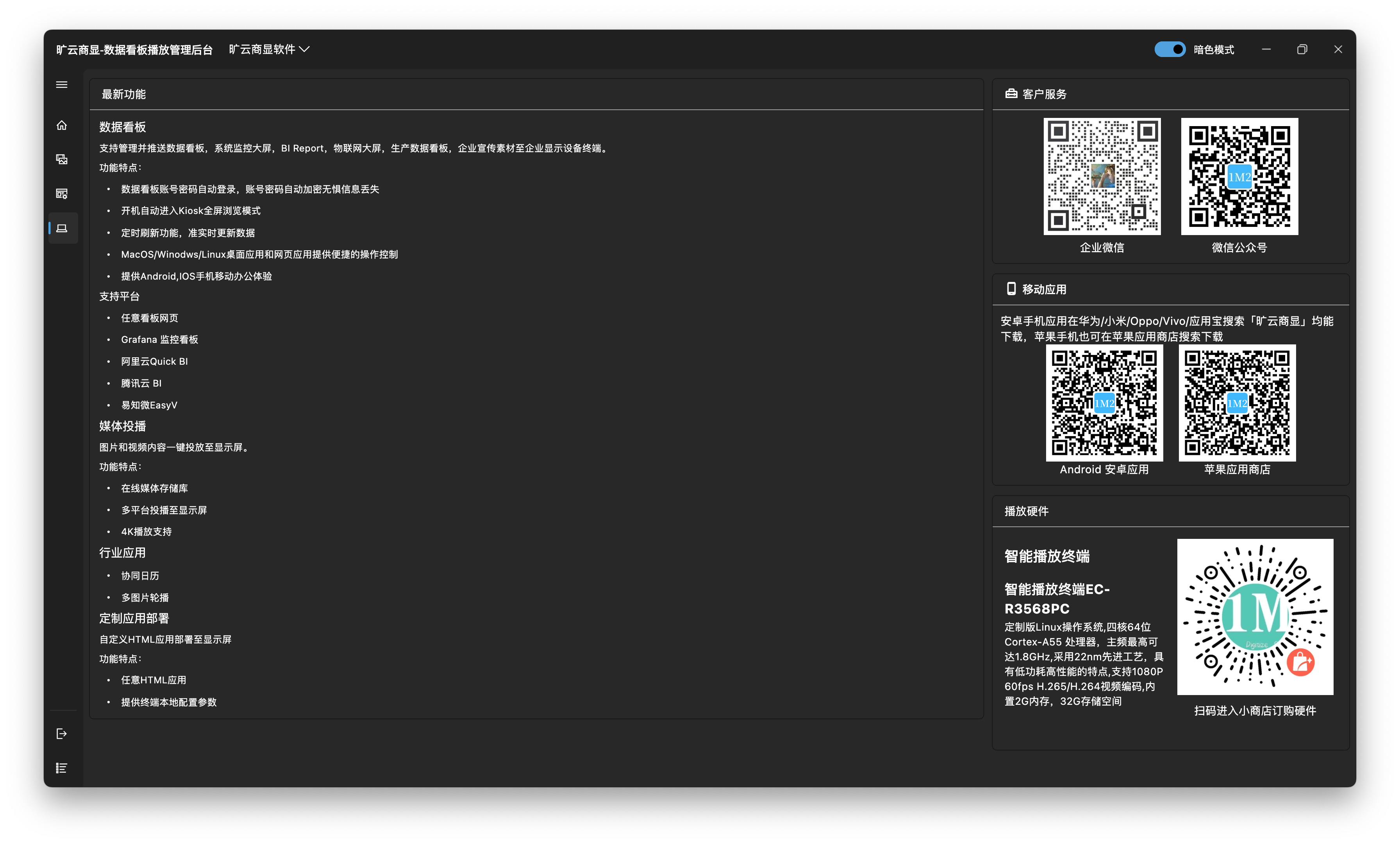The image size is (1400, 845).
Task: Click the 扫码进入小商店订购硬件 caption
Action: click(1255, 711)
